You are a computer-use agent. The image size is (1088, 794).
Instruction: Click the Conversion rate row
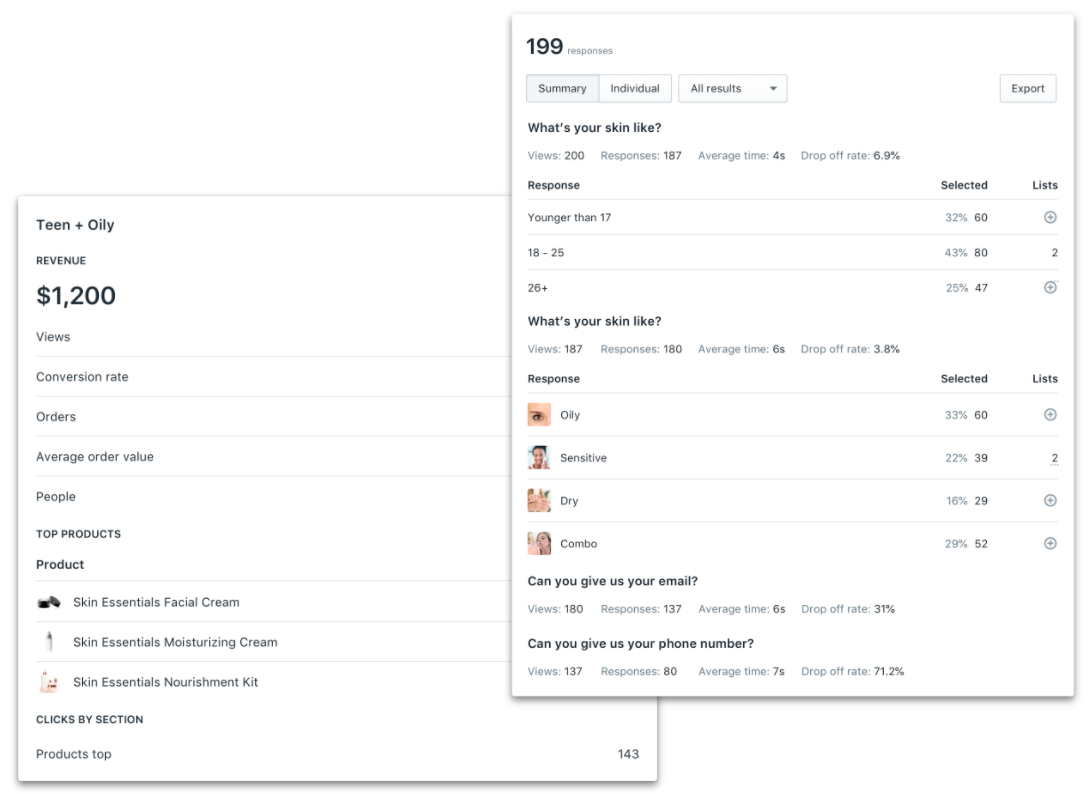pos(273,377)
